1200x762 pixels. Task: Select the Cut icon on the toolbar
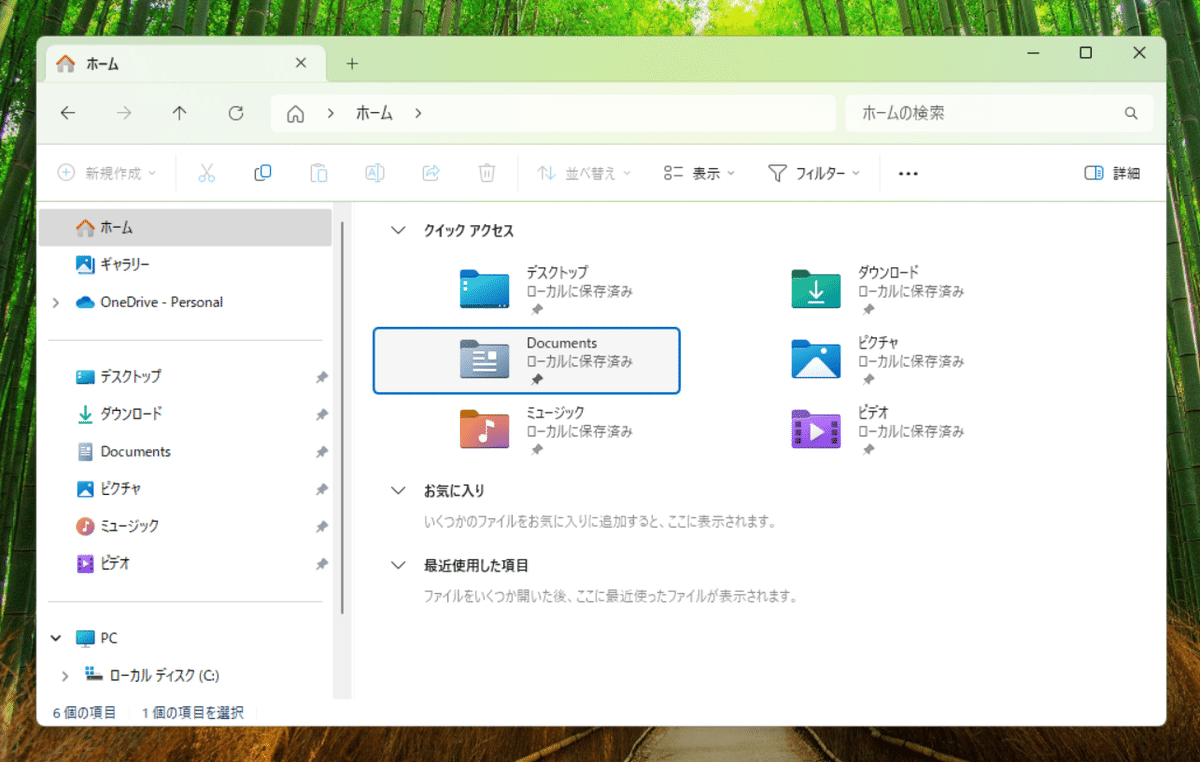pos(206,172)
